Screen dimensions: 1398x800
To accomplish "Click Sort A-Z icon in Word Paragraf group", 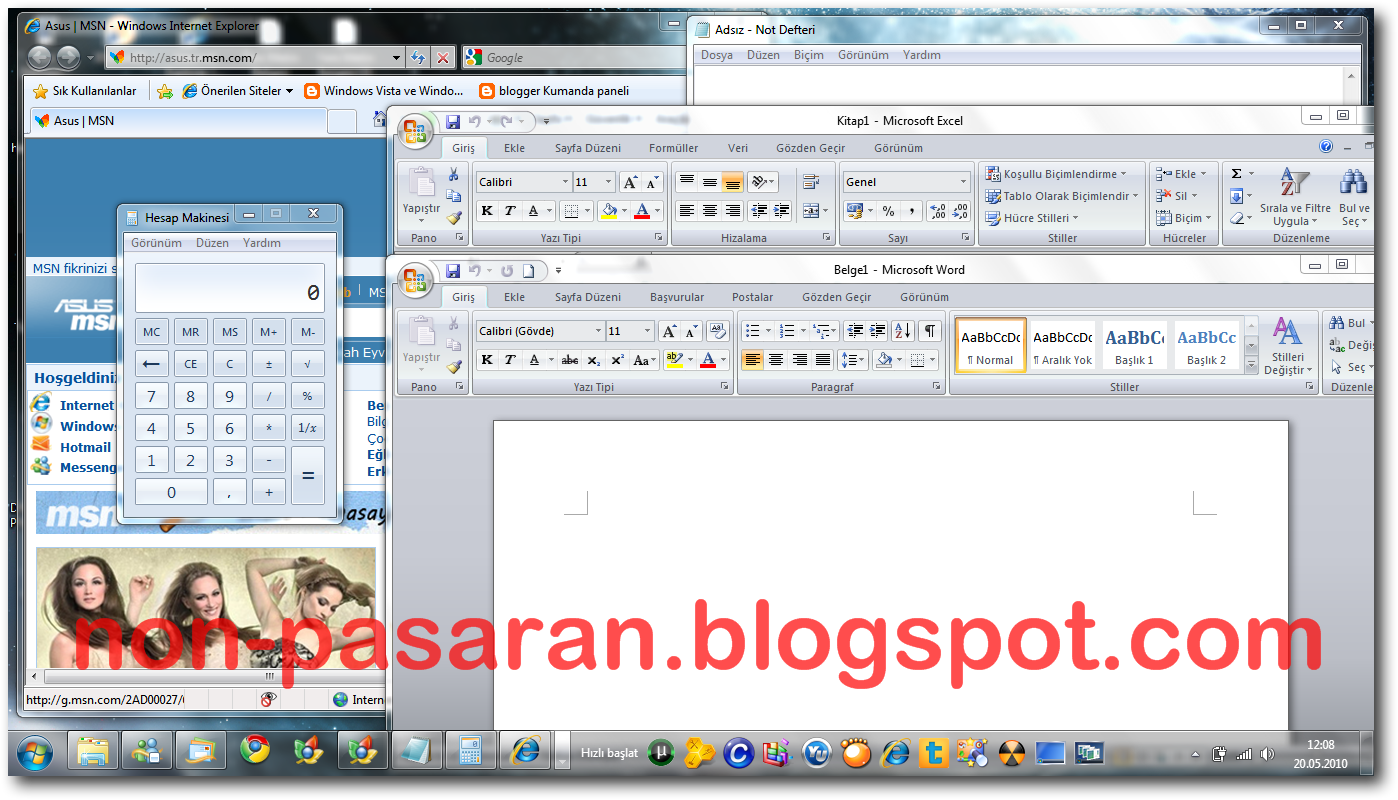I will click(902, 331).
